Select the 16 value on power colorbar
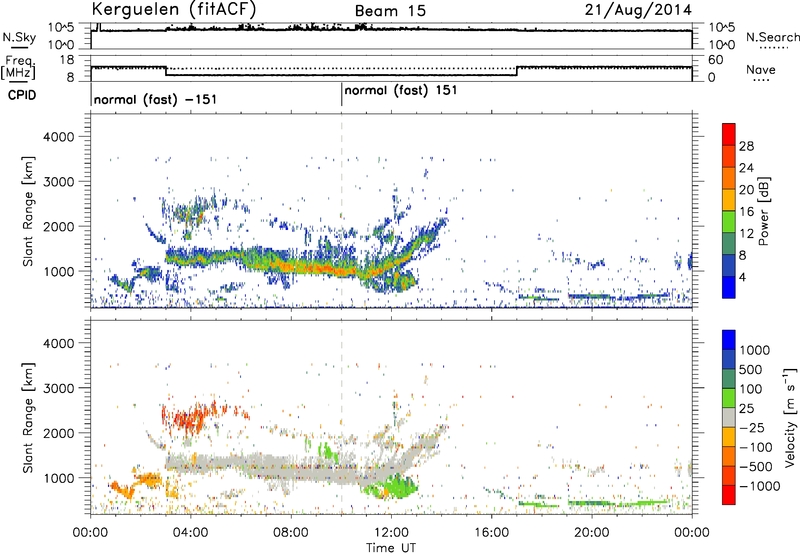 point(746,212)
